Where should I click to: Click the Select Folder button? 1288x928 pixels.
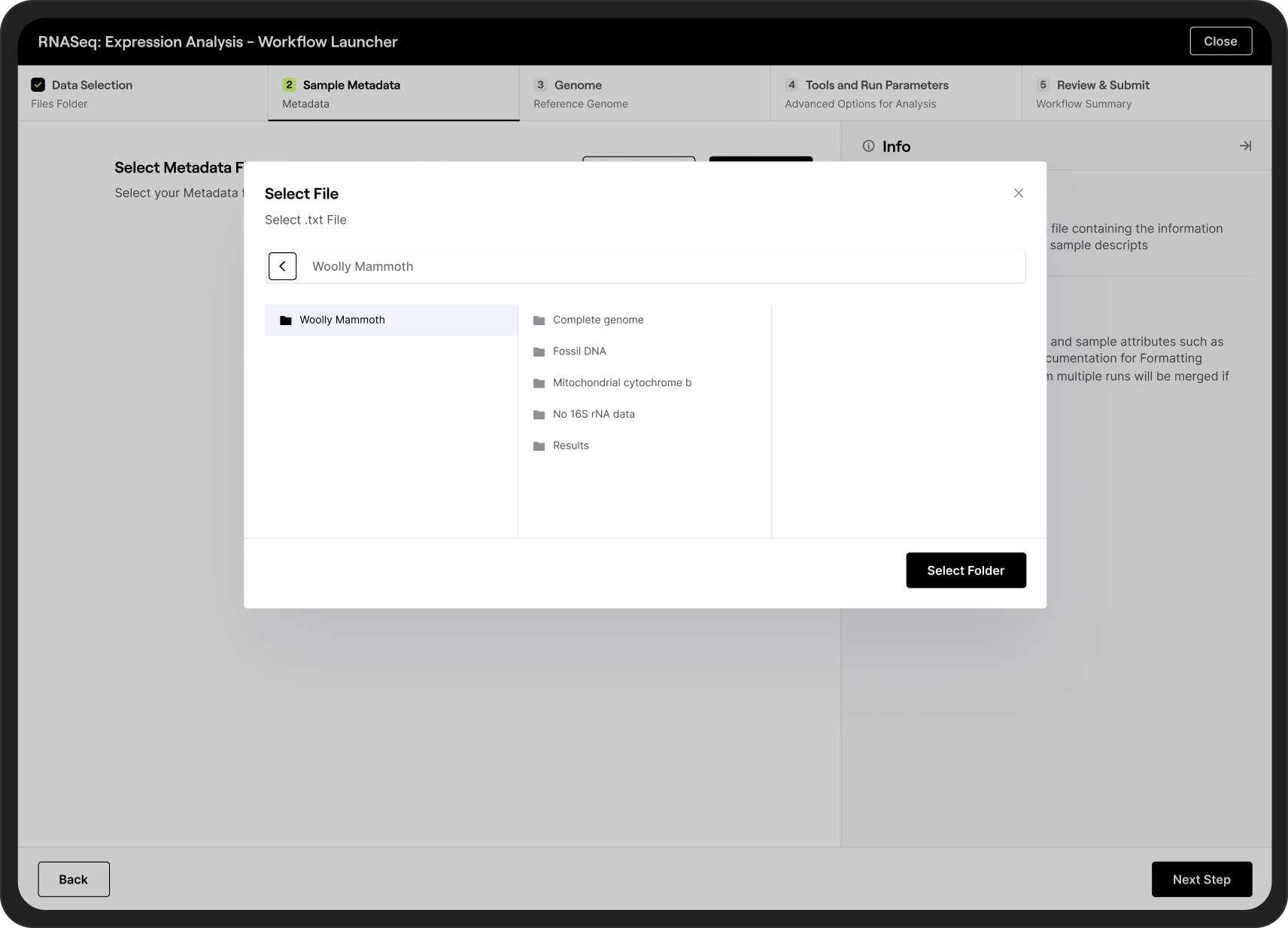point(965,570)
